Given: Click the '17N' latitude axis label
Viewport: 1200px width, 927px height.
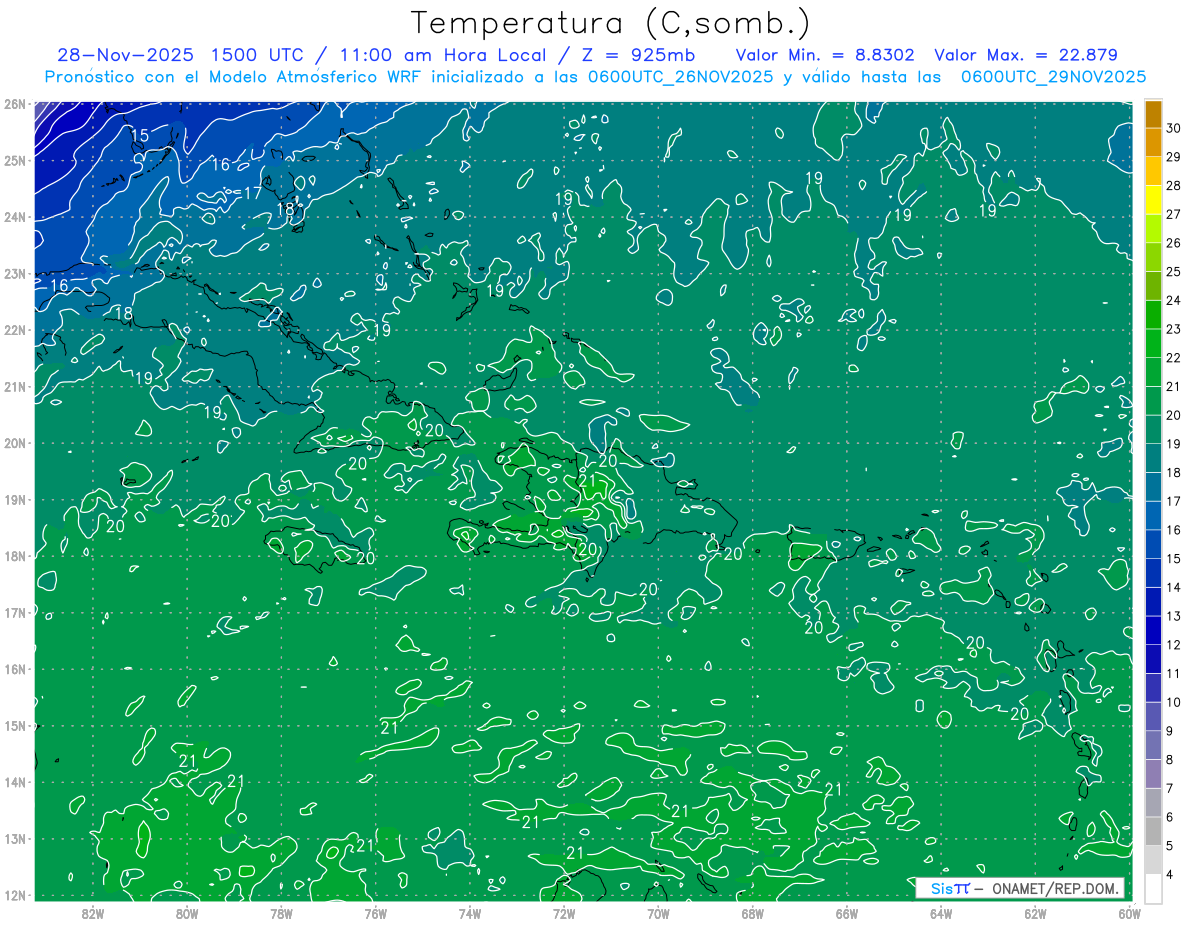Looking at the screenshot, I should point(15,613).
